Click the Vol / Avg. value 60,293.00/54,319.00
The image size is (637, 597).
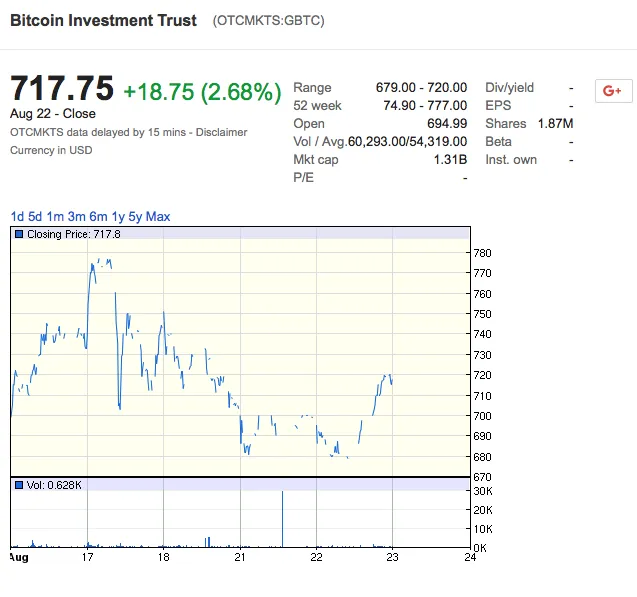point(407,141)
